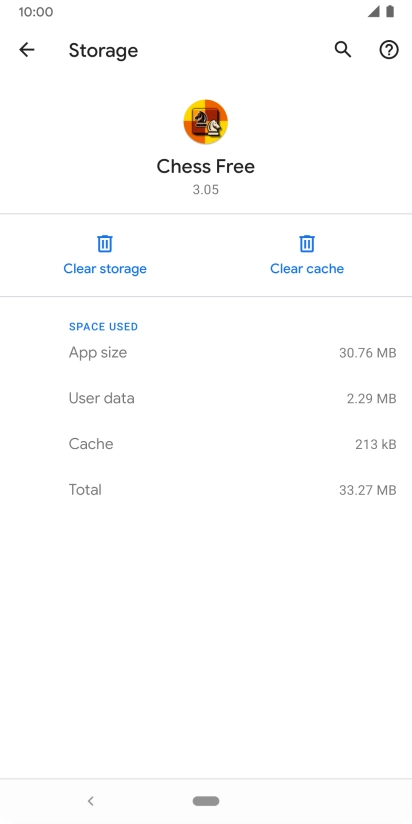The height and width of the screenshot is (824, 412).
Task: Go back using the arrow in header
Action: coord(26,50)
